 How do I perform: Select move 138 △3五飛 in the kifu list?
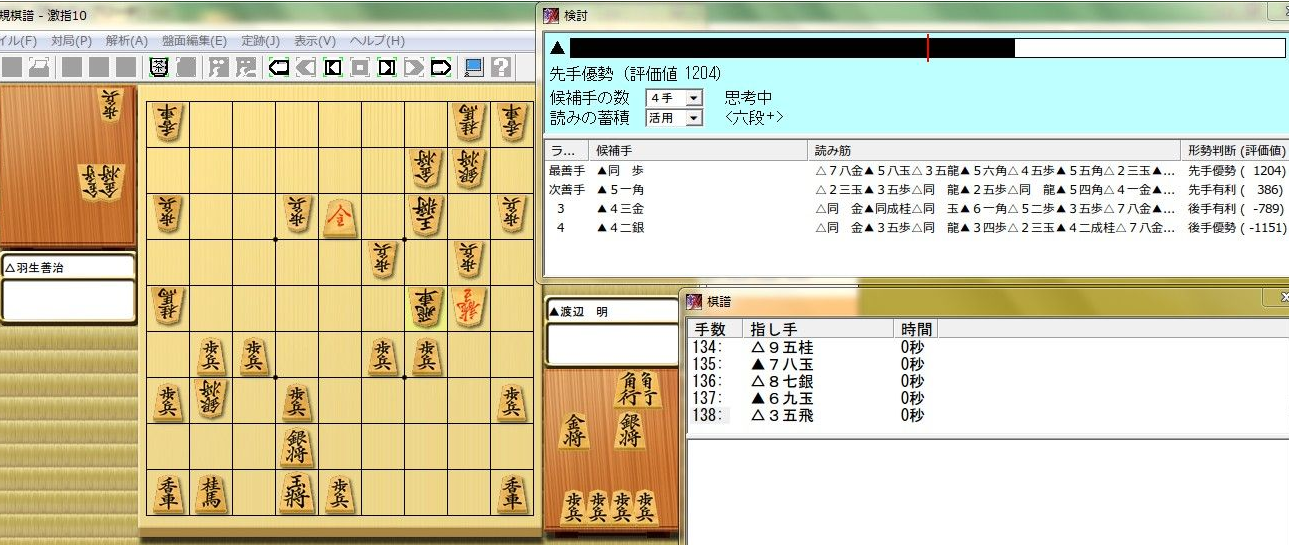tap(810, 415)
